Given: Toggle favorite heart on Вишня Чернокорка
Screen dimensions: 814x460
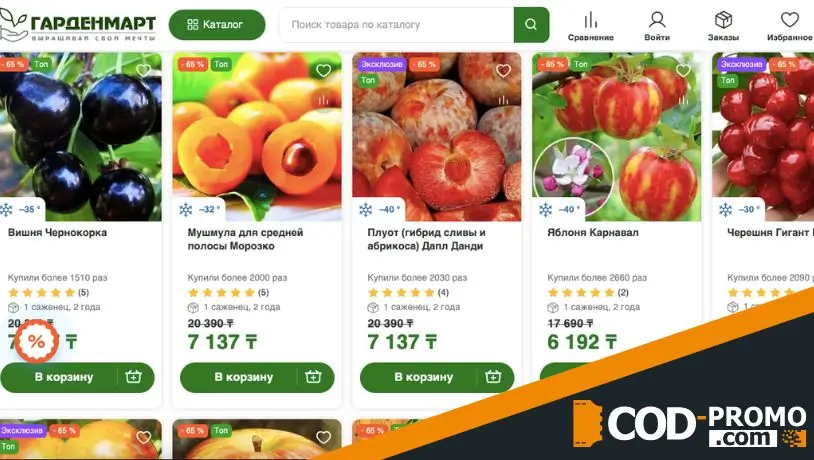Looking at the screenshot, I should [x=143, y=70].
